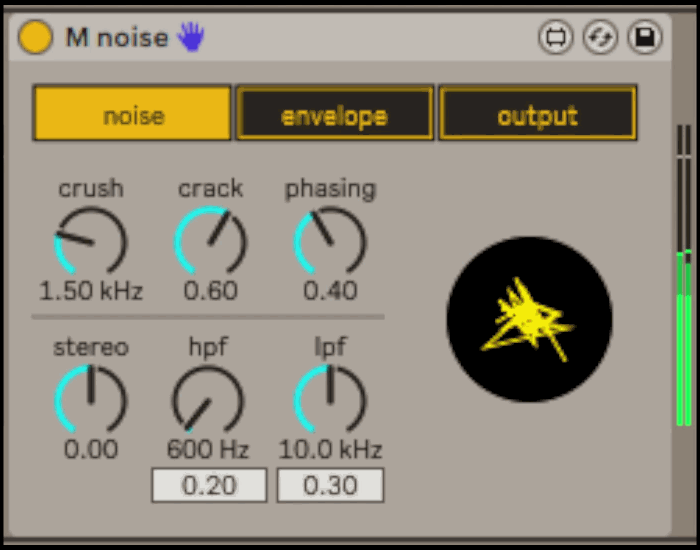The height and width of the screenshot is (550, 700).
Task: Click the 0.20 number field under hpf
Action: tap(209, 486)
